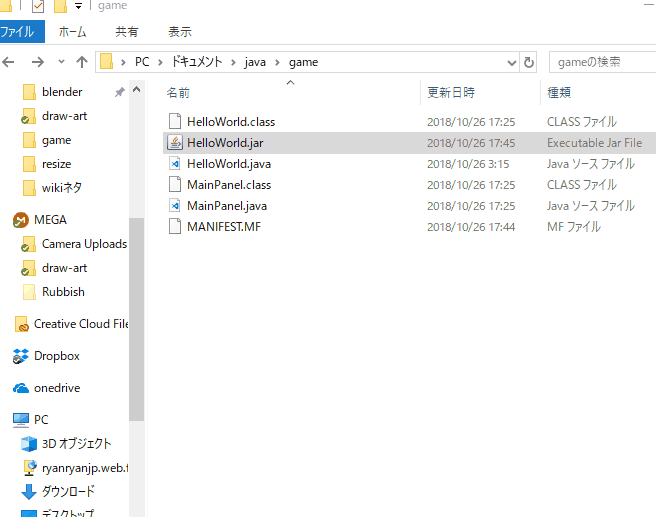The height and width of the screenshot is (517, 656).
Task: Click the HelloWorld.jar Java archive icon
Action: [175, 143]
